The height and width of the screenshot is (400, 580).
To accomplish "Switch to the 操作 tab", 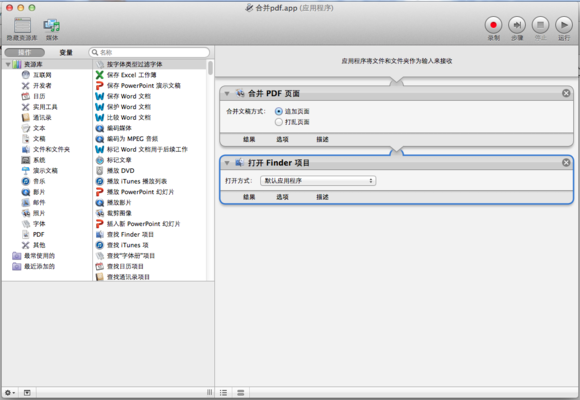I will (25, 53).
